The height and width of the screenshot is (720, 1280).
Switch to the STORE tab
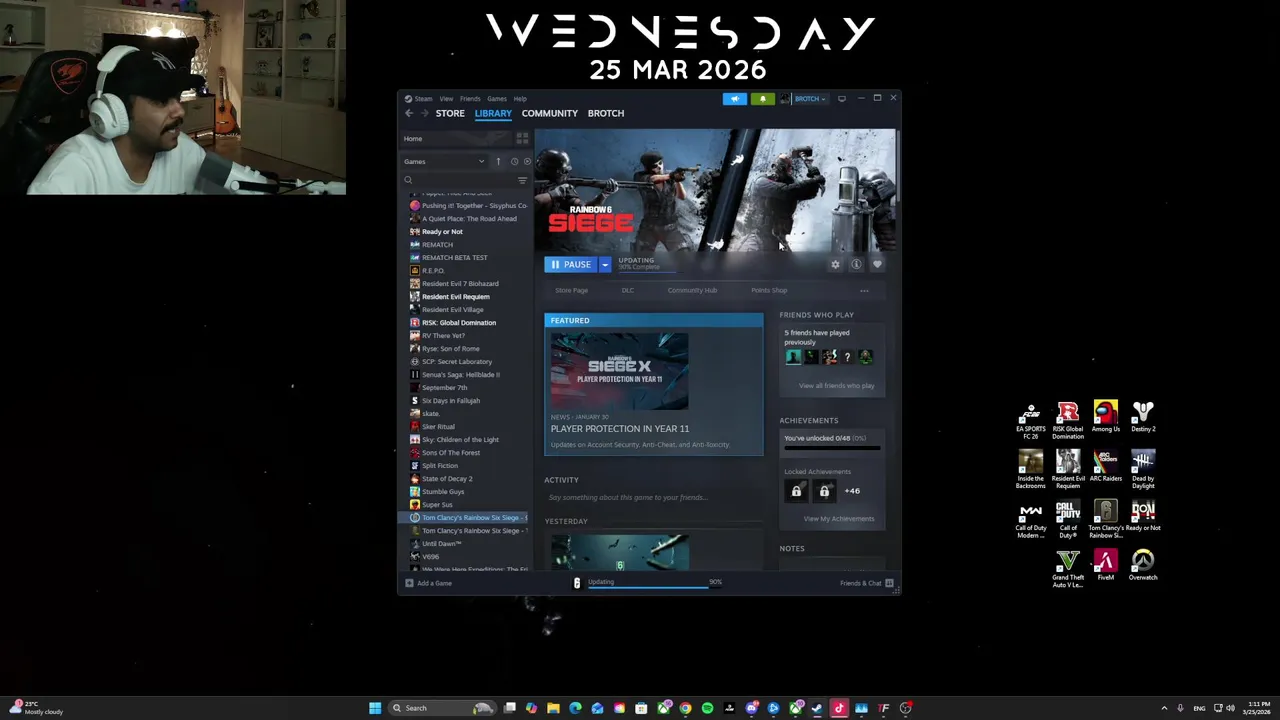(x=450, y=113)
